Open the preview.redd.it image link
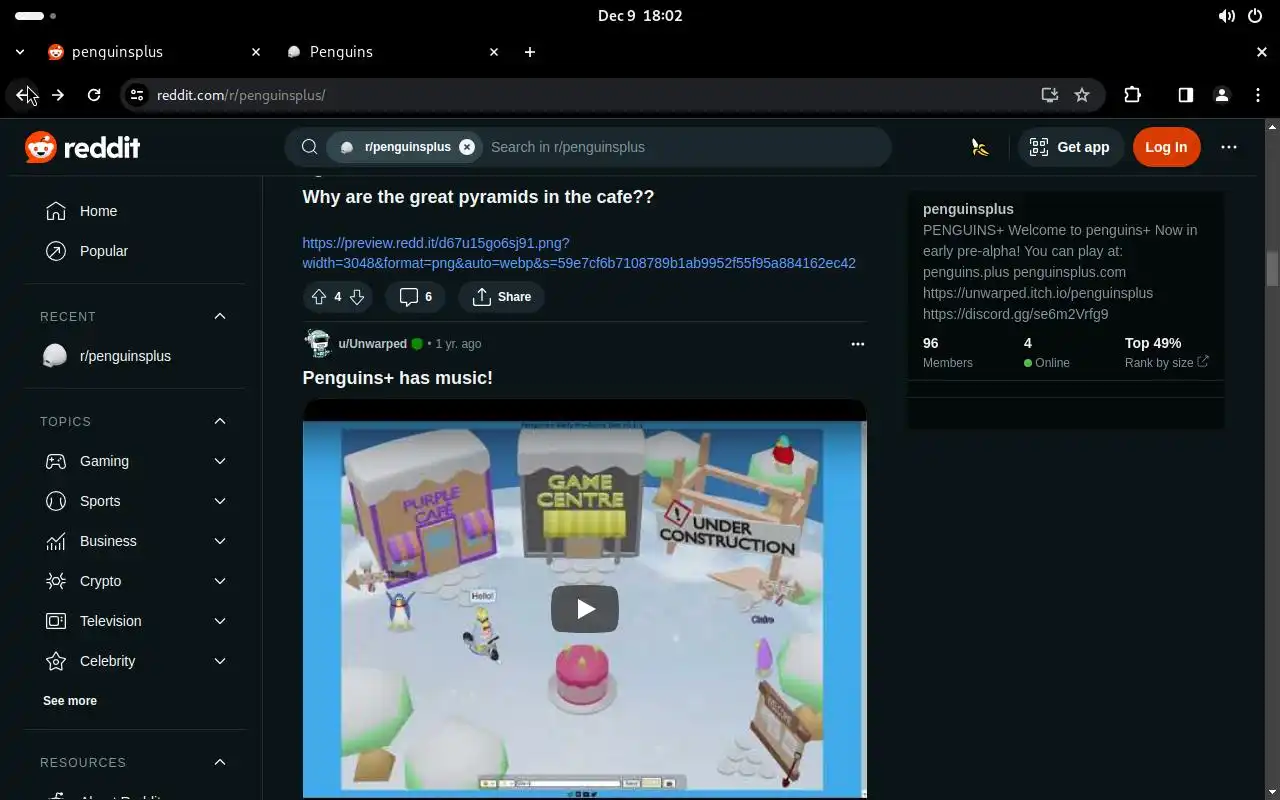Viewport: 1280px width, 800px height. 579,253
